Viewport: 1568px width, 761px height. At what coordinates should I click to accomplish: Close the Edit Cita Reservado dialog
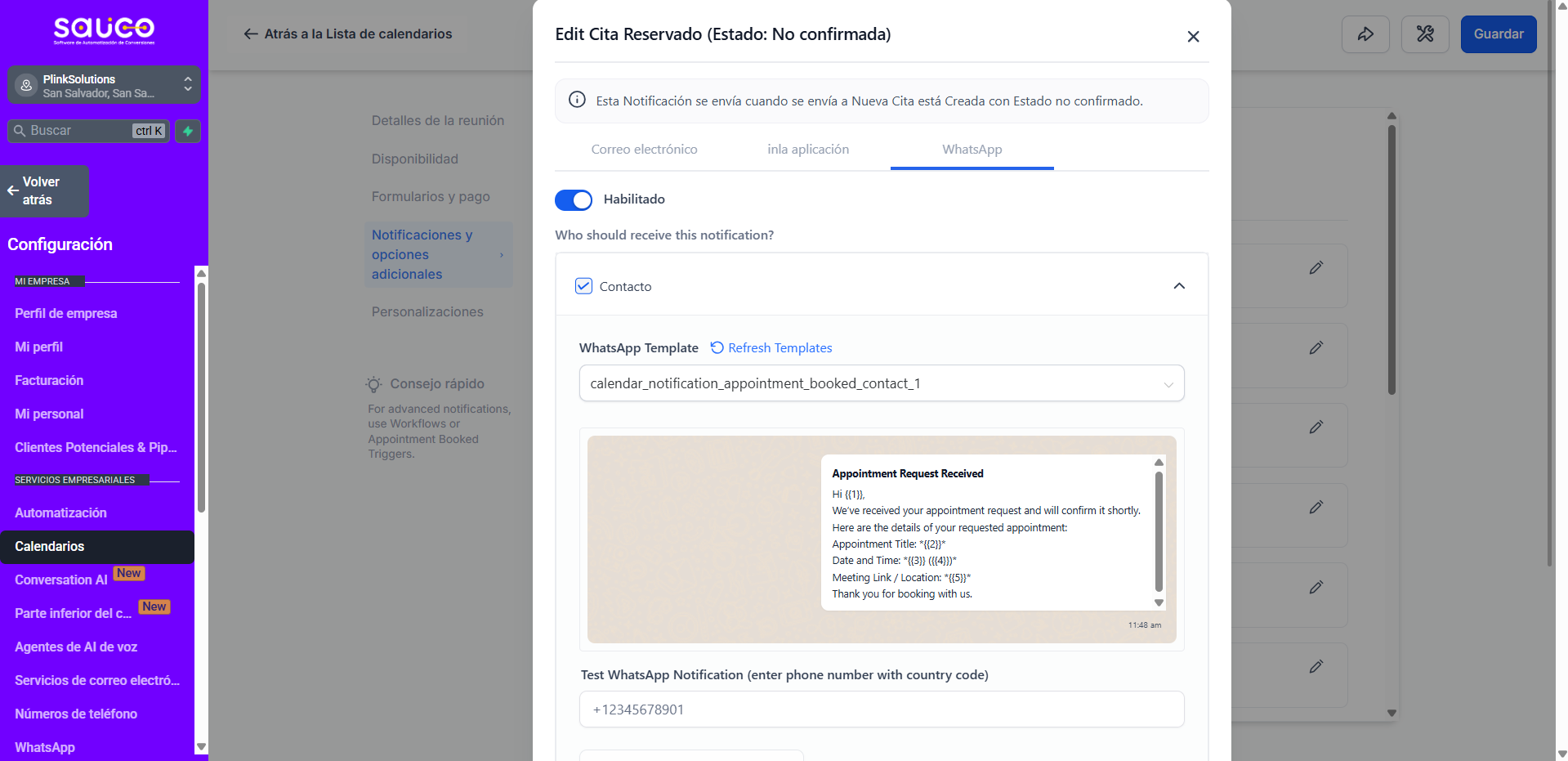click(1193, 36)
